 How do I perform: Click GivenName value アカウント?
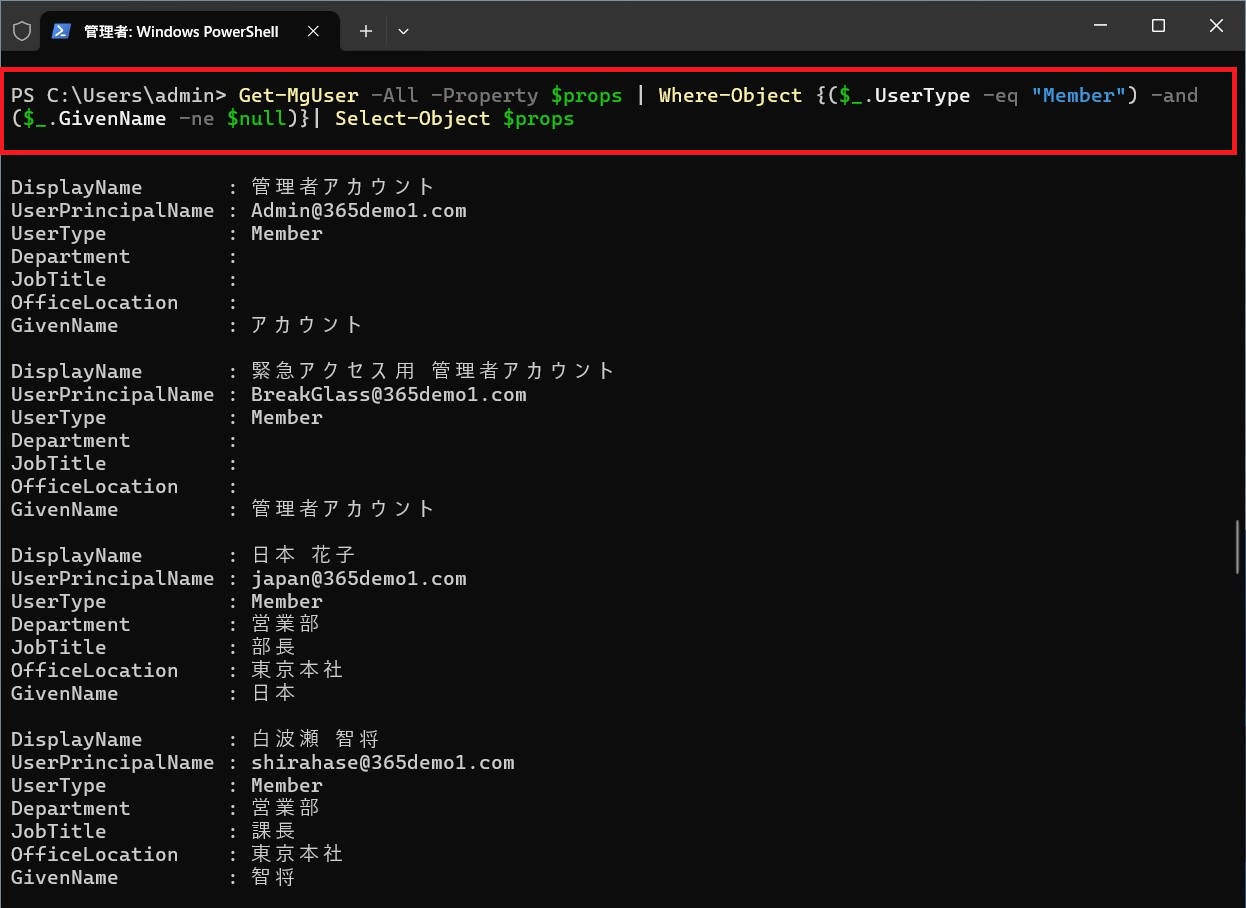point(306,325)
